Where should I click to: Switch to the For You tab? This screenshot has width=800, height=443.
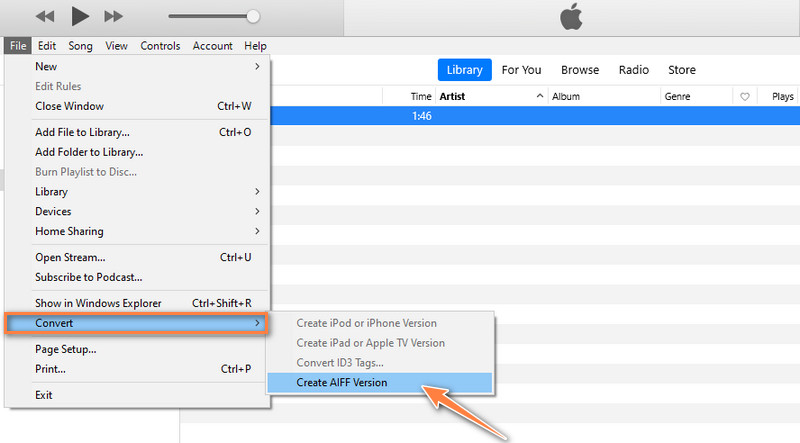pyautogui.click(x=521, y=70)
